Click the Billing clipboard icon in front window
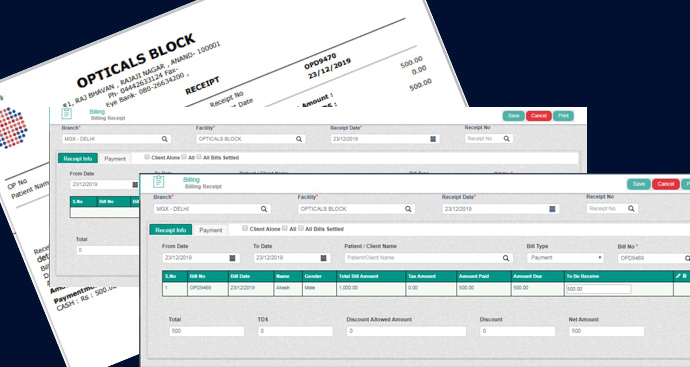This screenshot has height=367, width=690. coord(158,181)
